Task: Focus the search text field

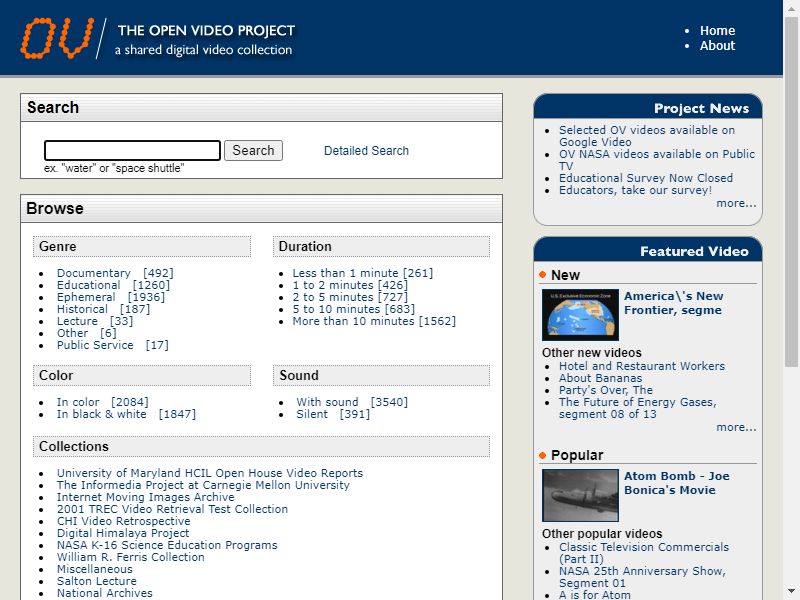Action: (132, 151)
